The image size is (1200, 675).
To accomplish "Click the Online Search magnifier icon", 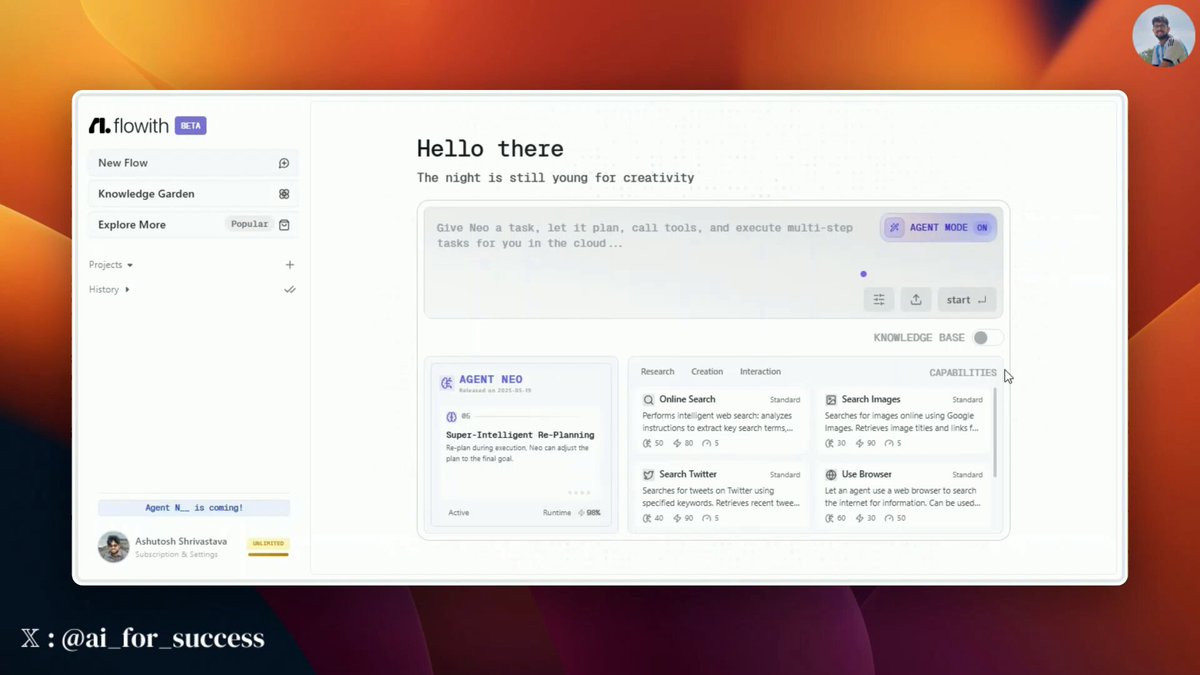I will point(648,400).
